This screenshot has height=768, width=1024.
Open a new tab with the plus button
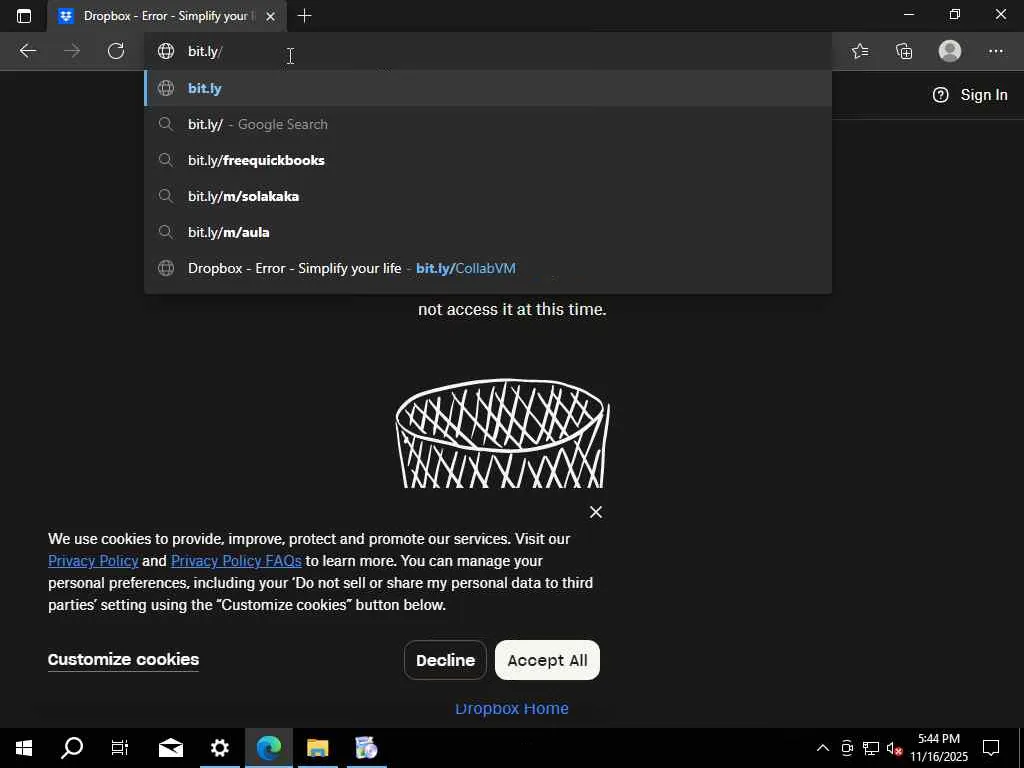(x=304, y=16)
